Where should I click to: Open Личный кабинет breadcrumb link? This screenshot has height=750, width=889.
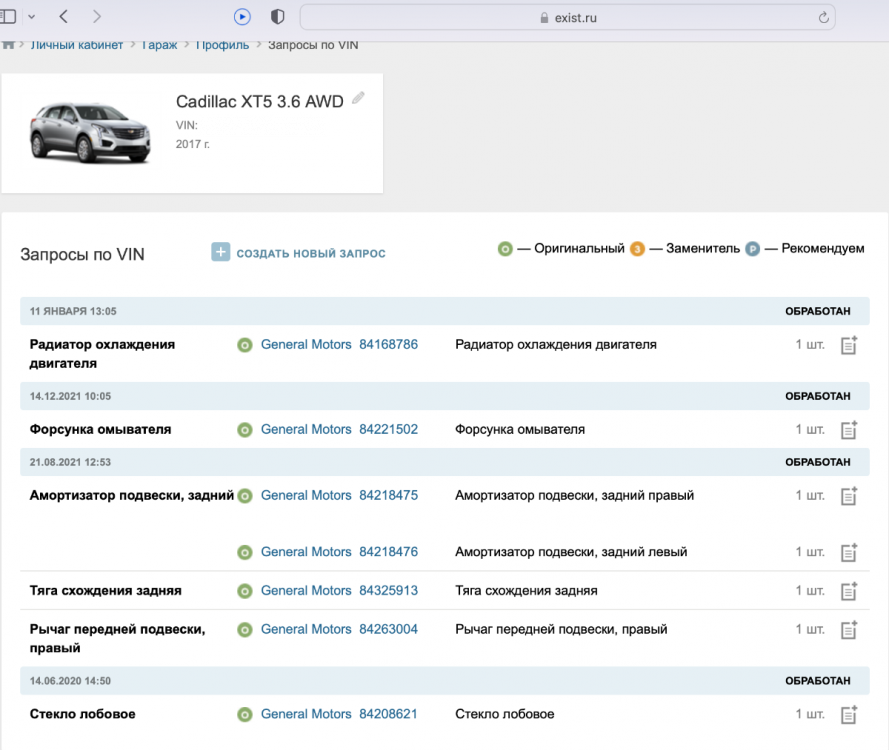(x=77, y=45)
